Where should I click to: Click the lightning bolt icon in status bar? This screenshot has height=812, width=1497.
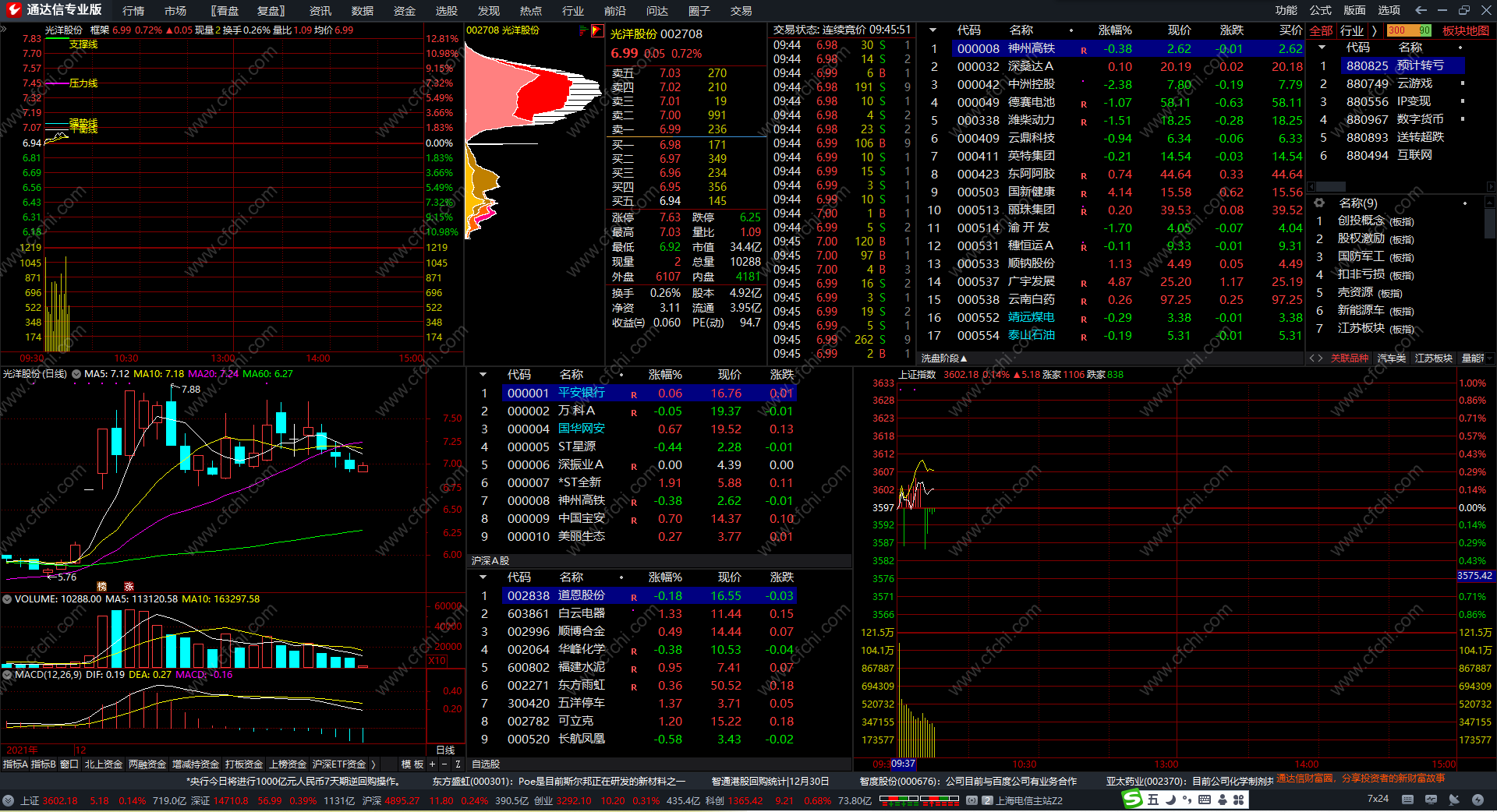[x=1478, y=800]
